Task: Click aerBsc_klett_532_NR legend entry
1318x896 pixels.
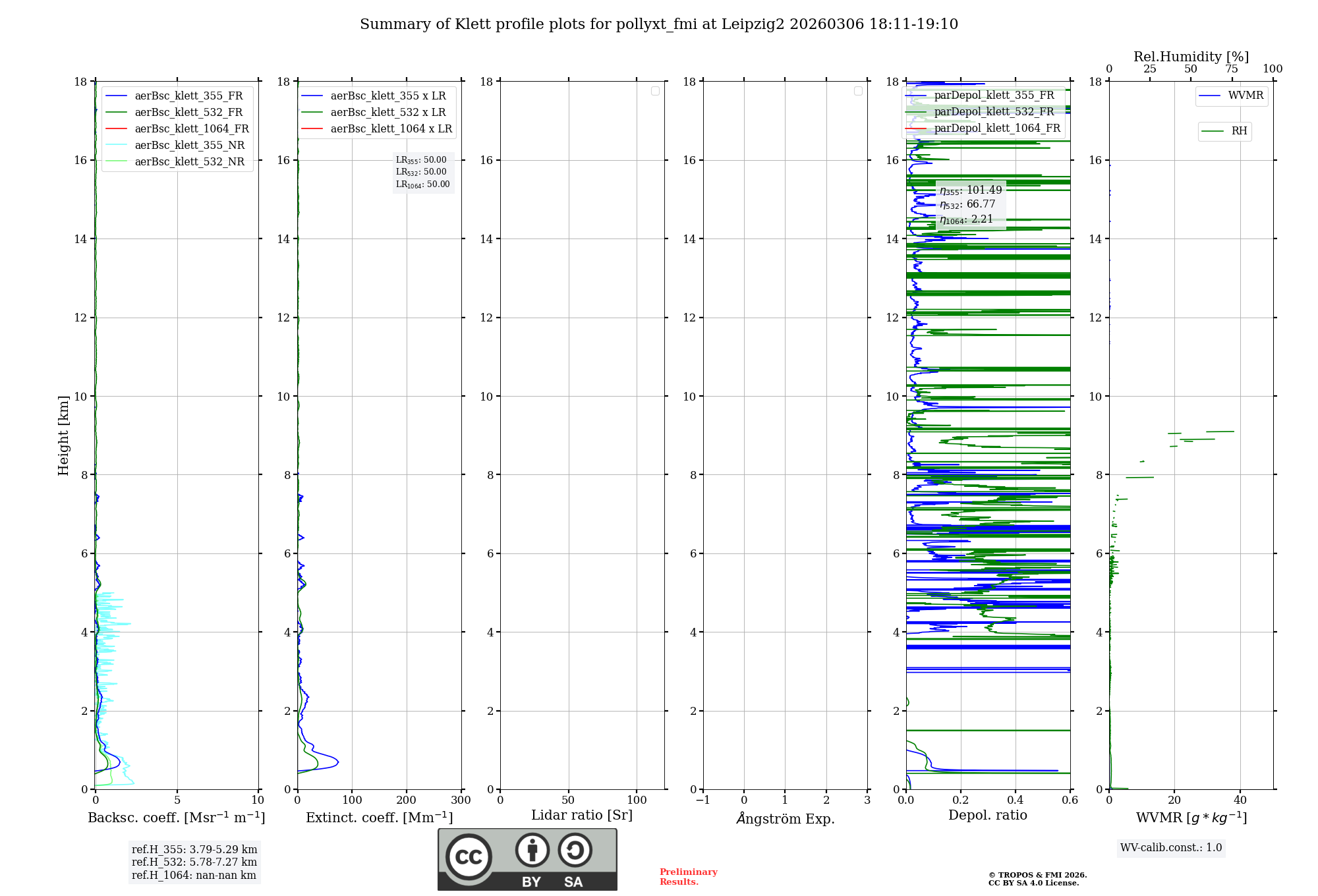Action: pos(189,162)
